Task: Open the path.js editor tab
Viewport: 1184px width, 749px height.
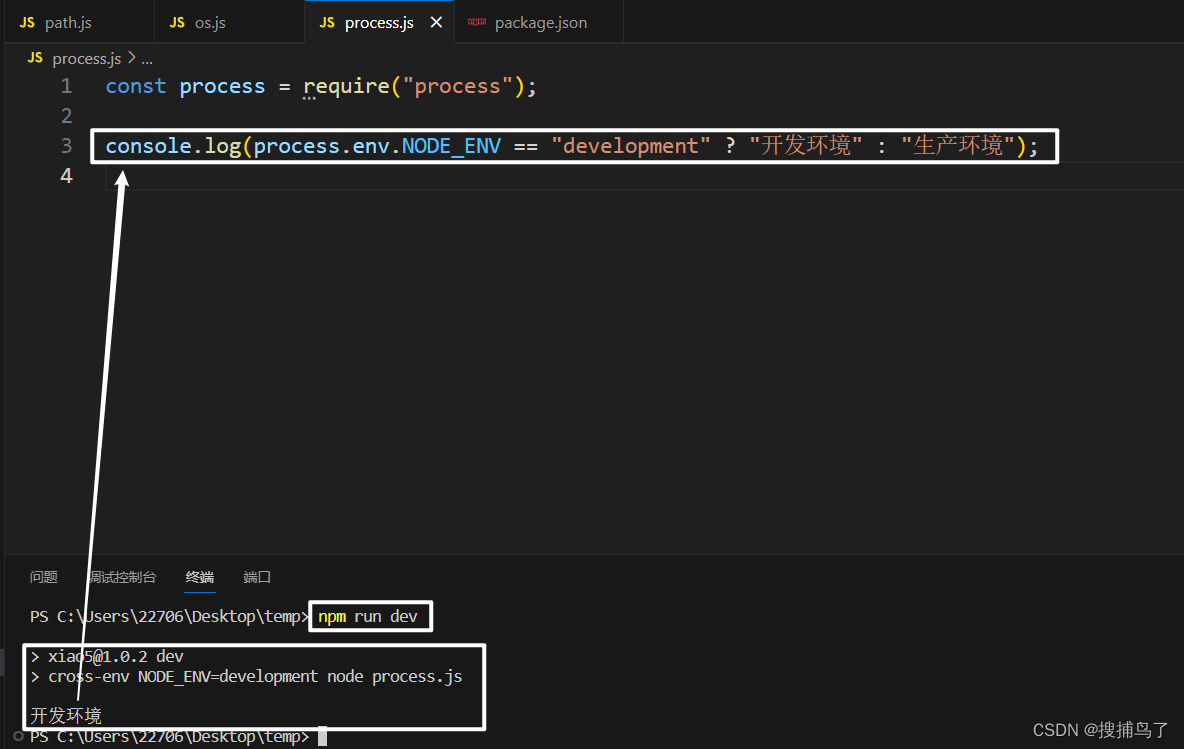Action: [x=79, y=23]
